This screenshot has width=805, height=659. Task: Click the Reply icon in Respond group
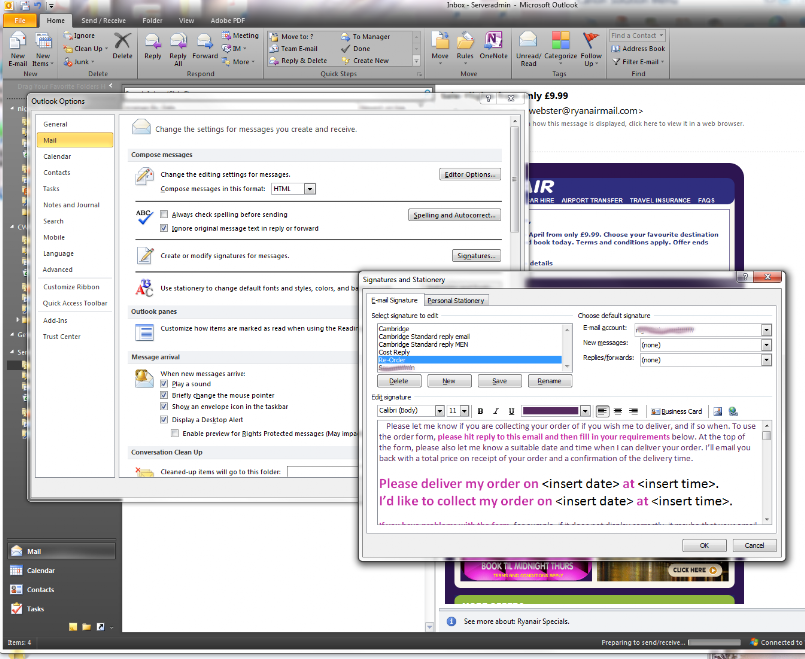point(152,46)
